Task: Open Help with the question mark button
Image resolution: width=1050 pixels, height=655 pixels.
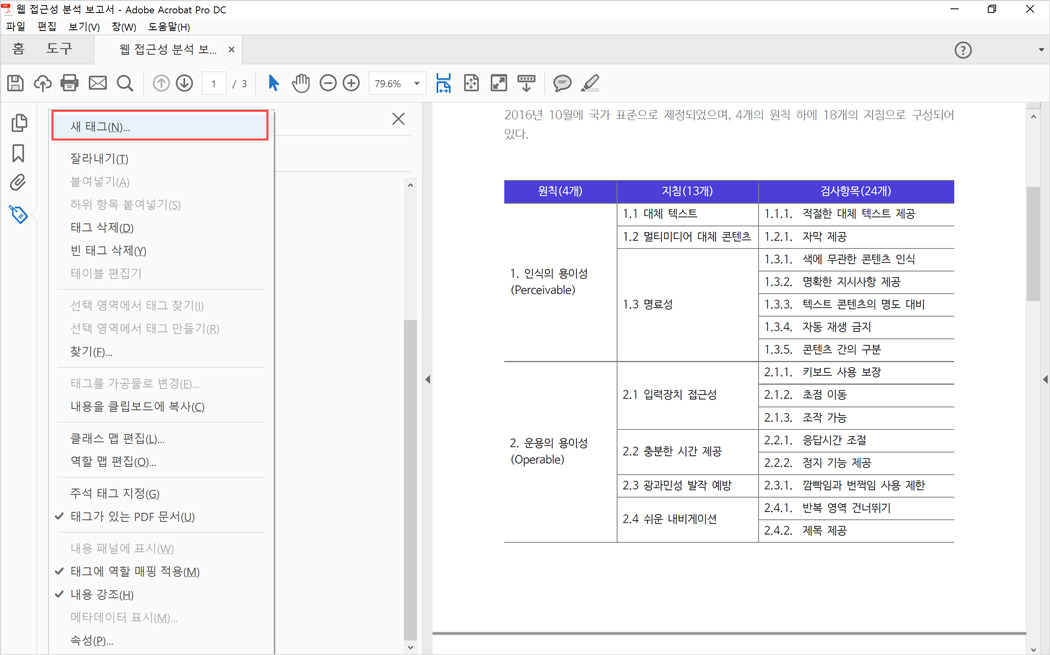Action: [962, 49]
